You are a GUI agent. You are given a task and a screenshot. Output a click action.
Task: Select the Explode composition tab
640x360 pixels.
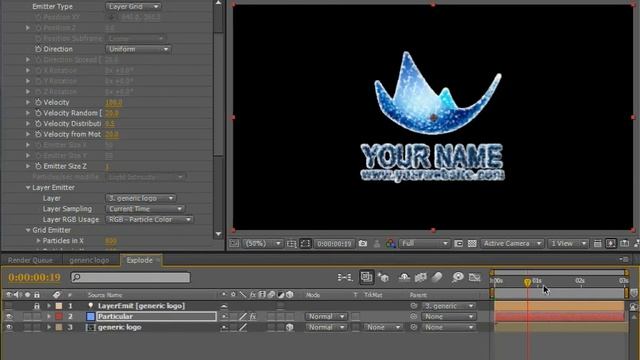pyautogui.click(x=139, y=260)
